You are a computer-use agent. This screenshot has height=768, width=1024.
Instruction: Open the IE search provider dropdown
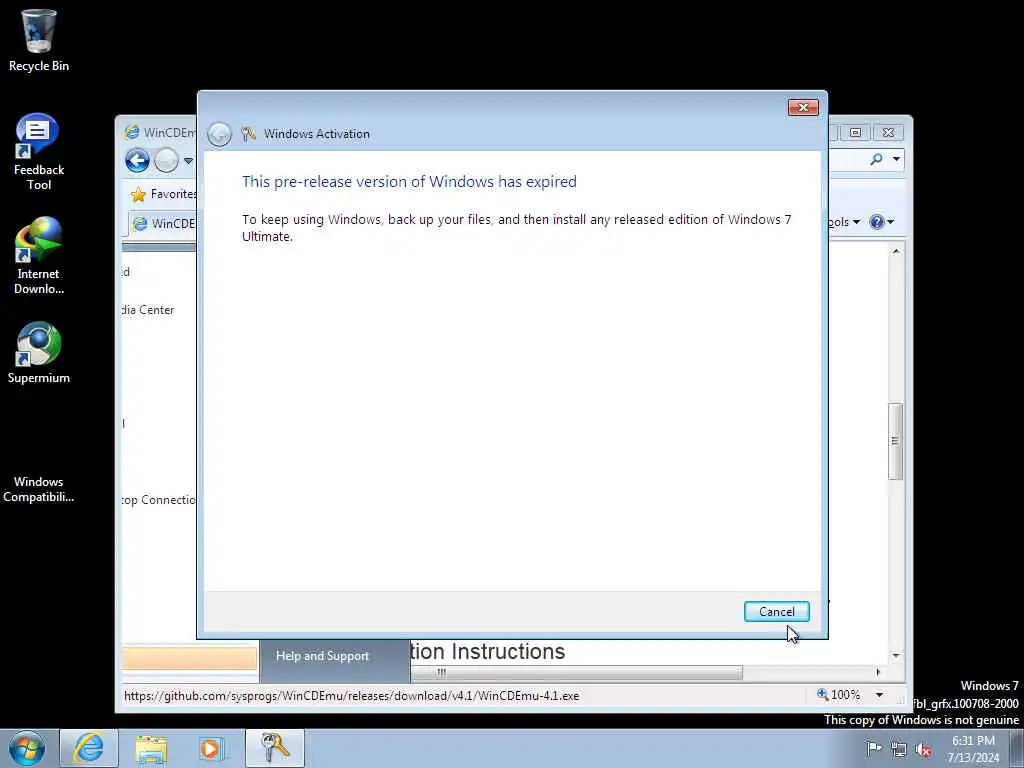tap(896, 159)
